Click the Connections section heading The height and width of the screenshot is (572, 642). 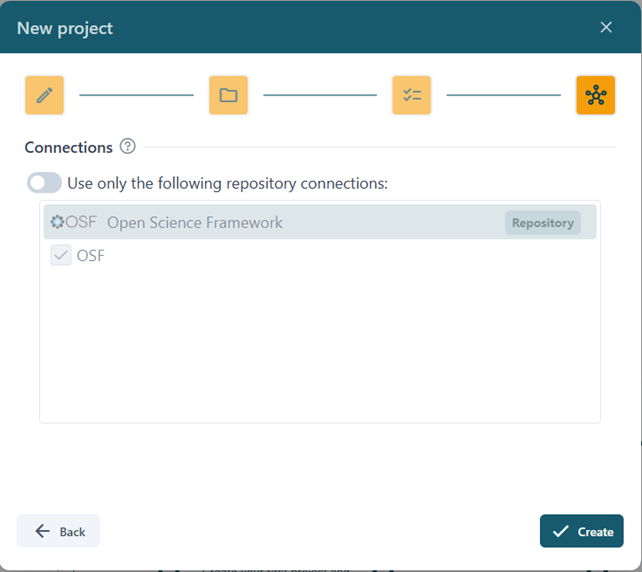68,147
